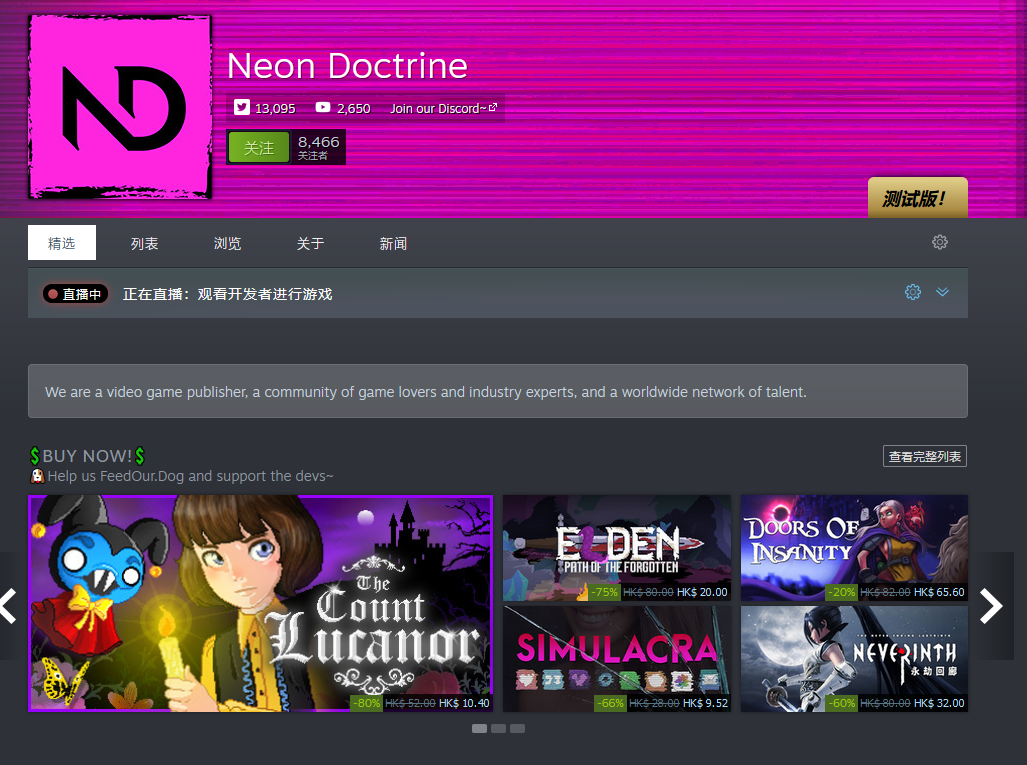Select the first carousel page dot
Viewport: 1027px width, 765px height.
(x=479, y=728)
